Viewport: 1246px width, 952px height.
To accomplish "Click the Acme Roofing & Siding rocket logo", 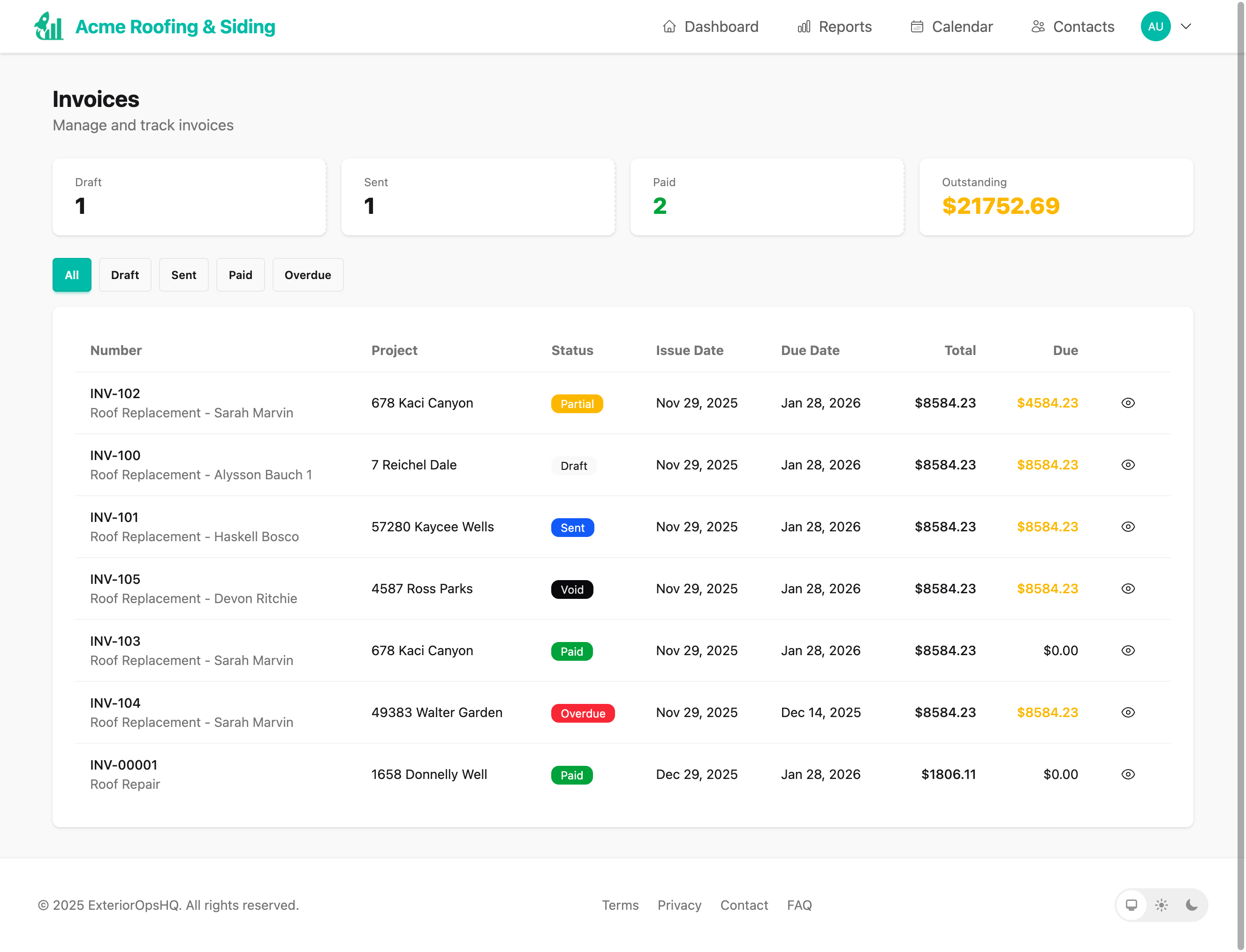I will [x=49, y=26].
